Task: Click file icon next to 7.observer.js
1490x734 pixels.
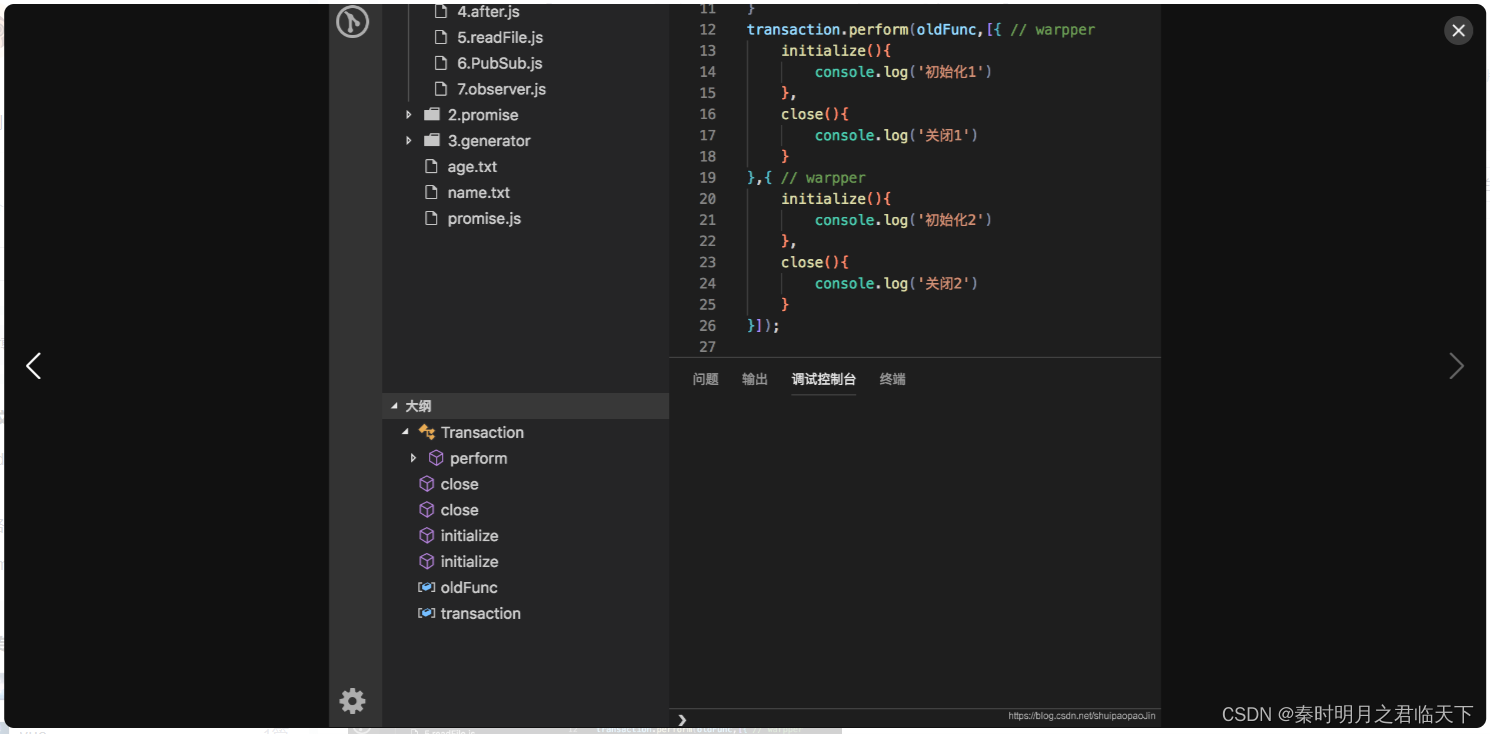Action: tap(441, 89)
